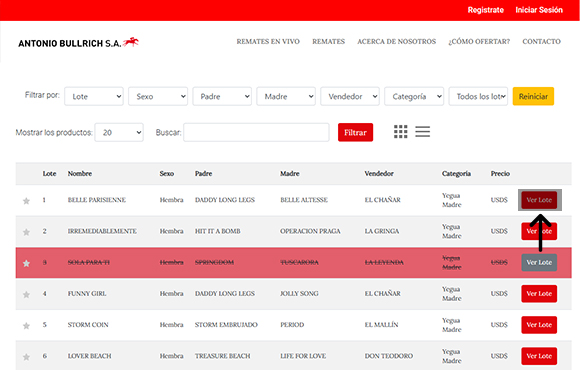The image size is (580, 370).
Task: Click the Madre column header
Action: pos(290,174)
